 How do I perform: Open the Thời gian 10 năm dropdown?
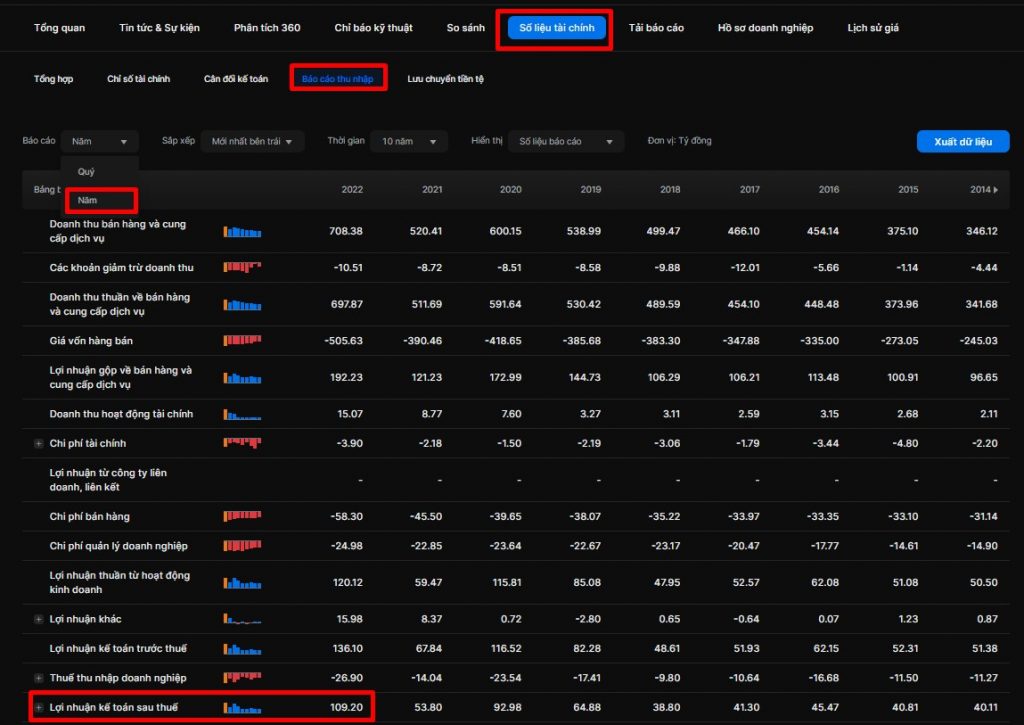(x=408, y=142)
